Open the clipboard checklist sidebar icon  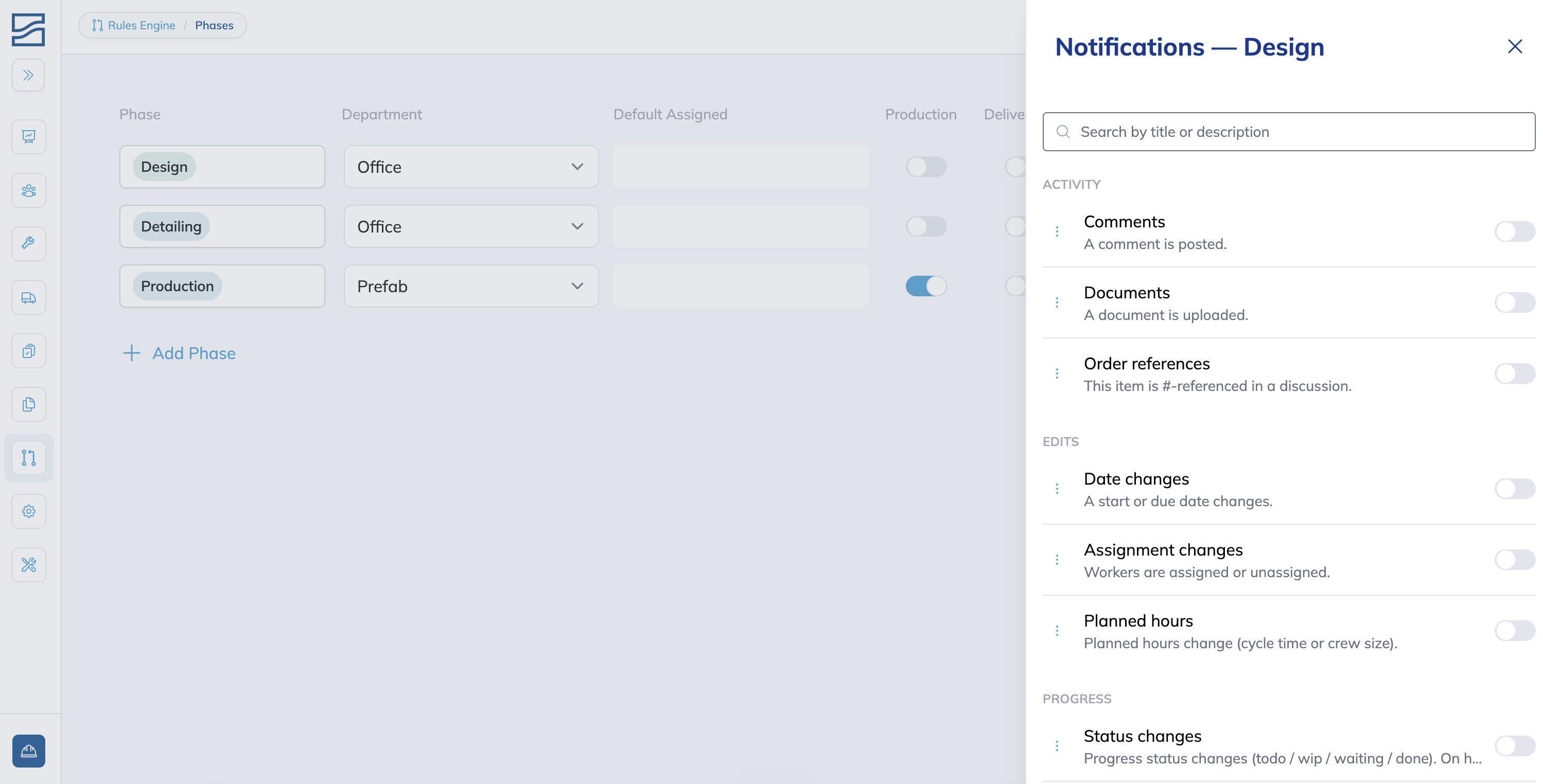[28, 351]
